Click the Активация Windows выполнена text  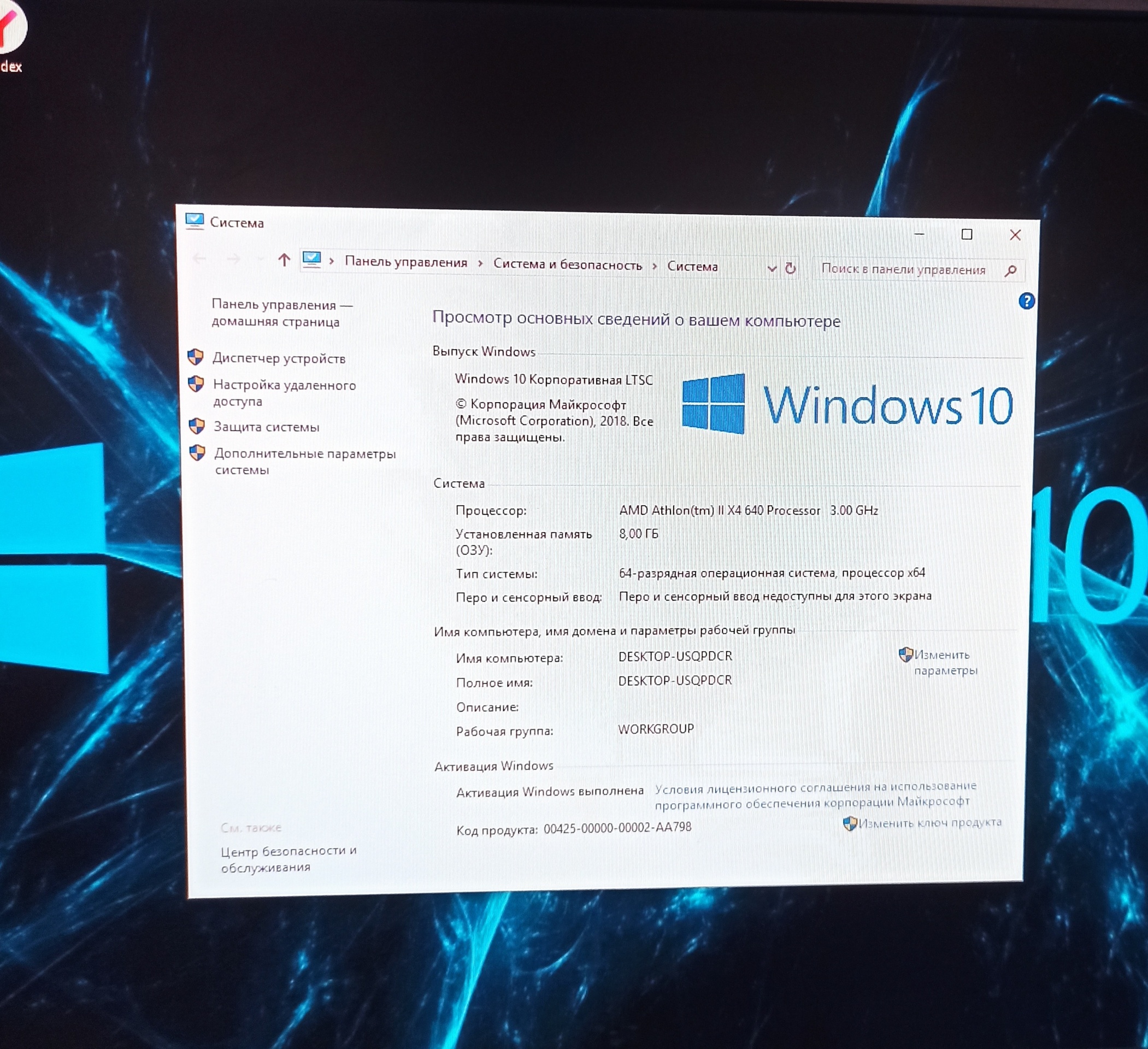pos(550,792)
